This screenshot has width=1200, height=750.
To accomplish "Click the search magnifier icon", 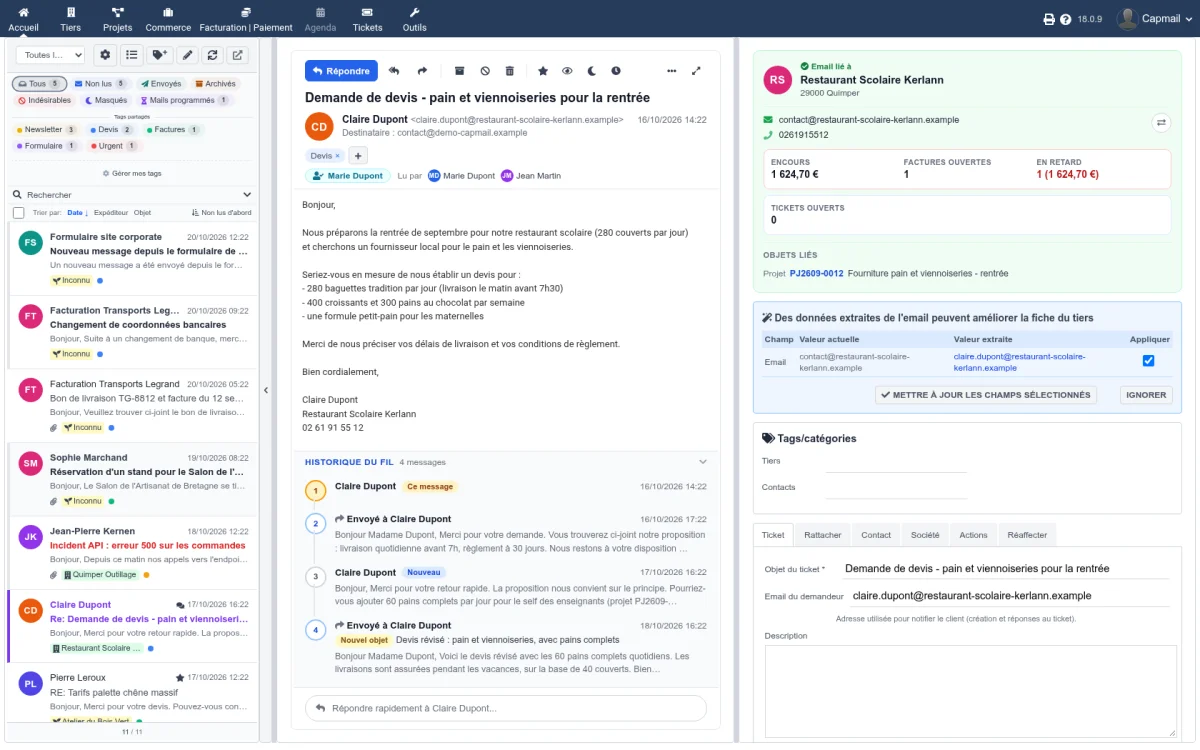I will [x=18, y=195].
